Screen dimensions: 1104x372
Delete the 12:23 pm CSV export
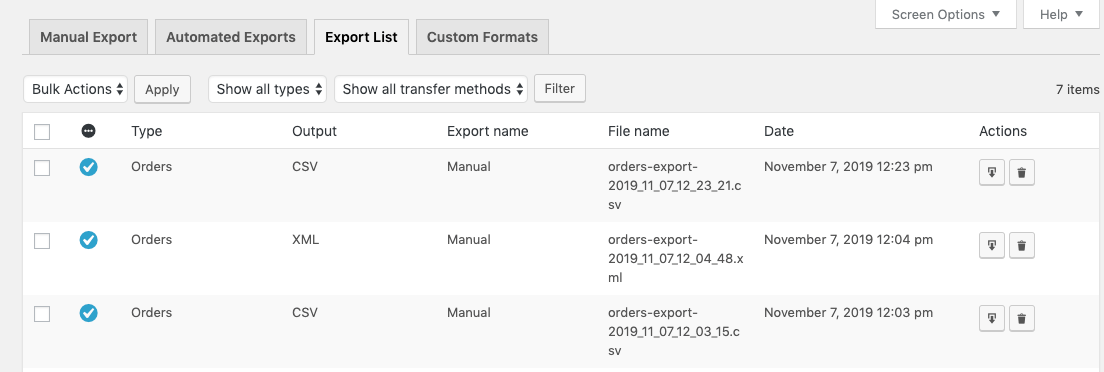coord(1022,173)
